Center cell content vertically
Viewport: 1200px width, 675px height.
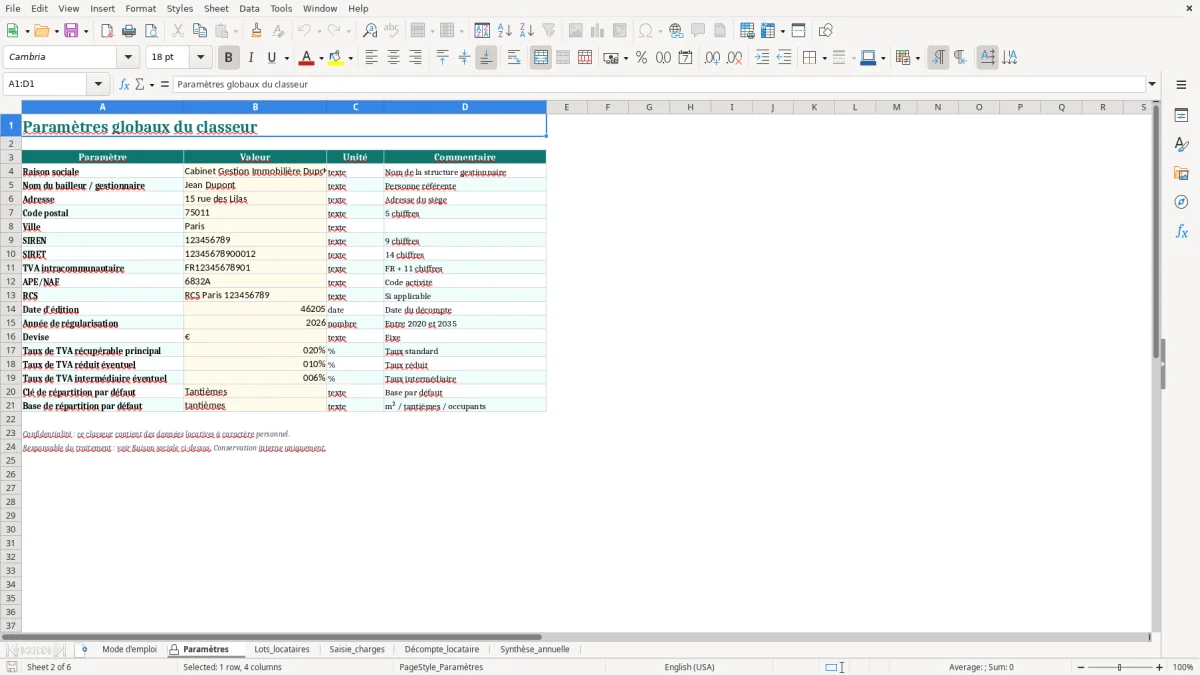click(x=464, y=58)
